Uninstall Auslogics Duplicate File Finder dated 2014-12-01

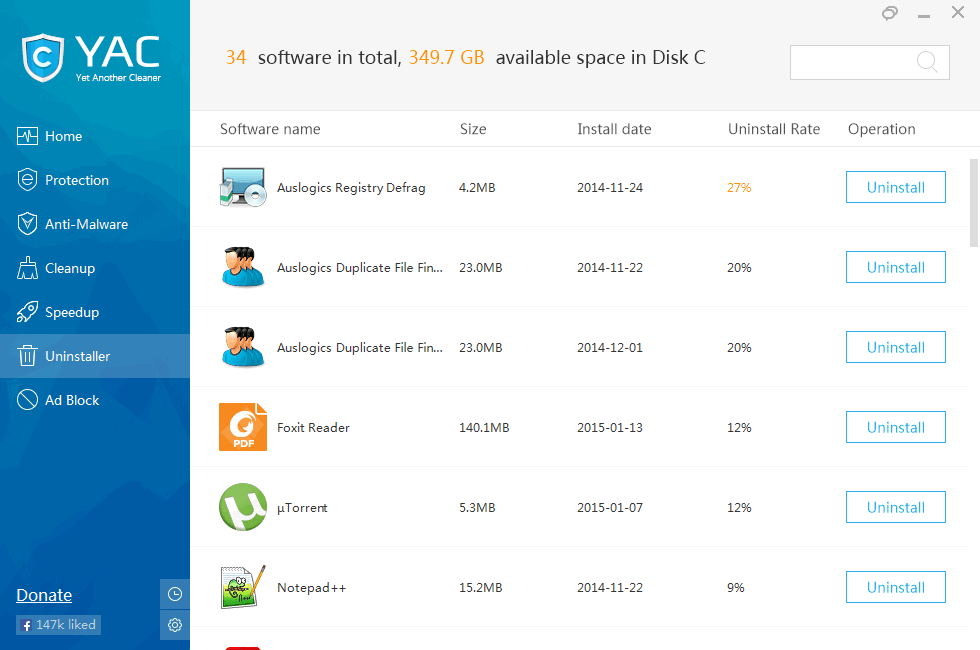[896, 347]
